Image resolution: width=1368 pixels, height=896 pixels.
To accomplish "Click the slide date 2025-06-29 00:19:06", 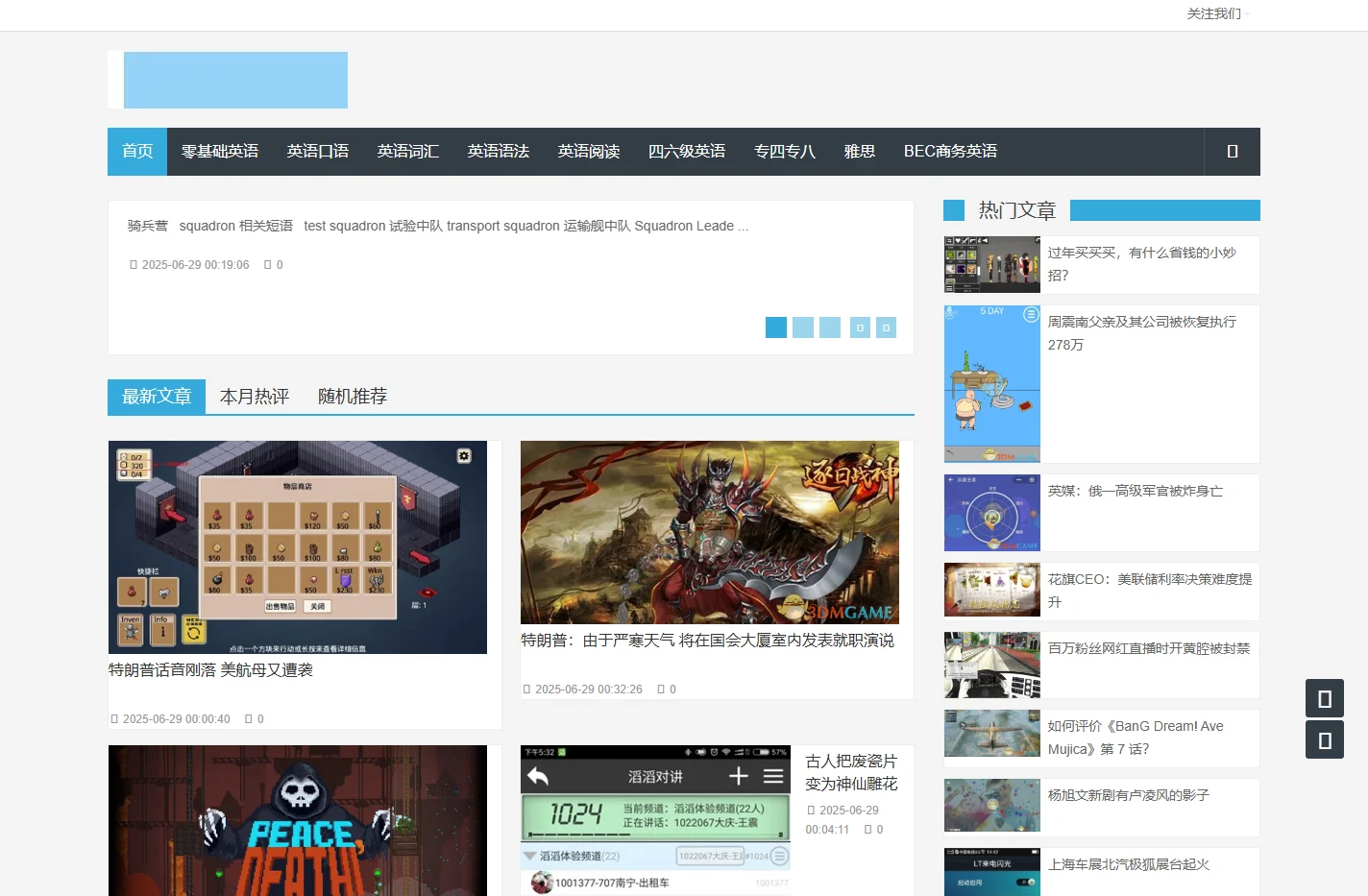I will pyautogui.click(x=195, y=265).
